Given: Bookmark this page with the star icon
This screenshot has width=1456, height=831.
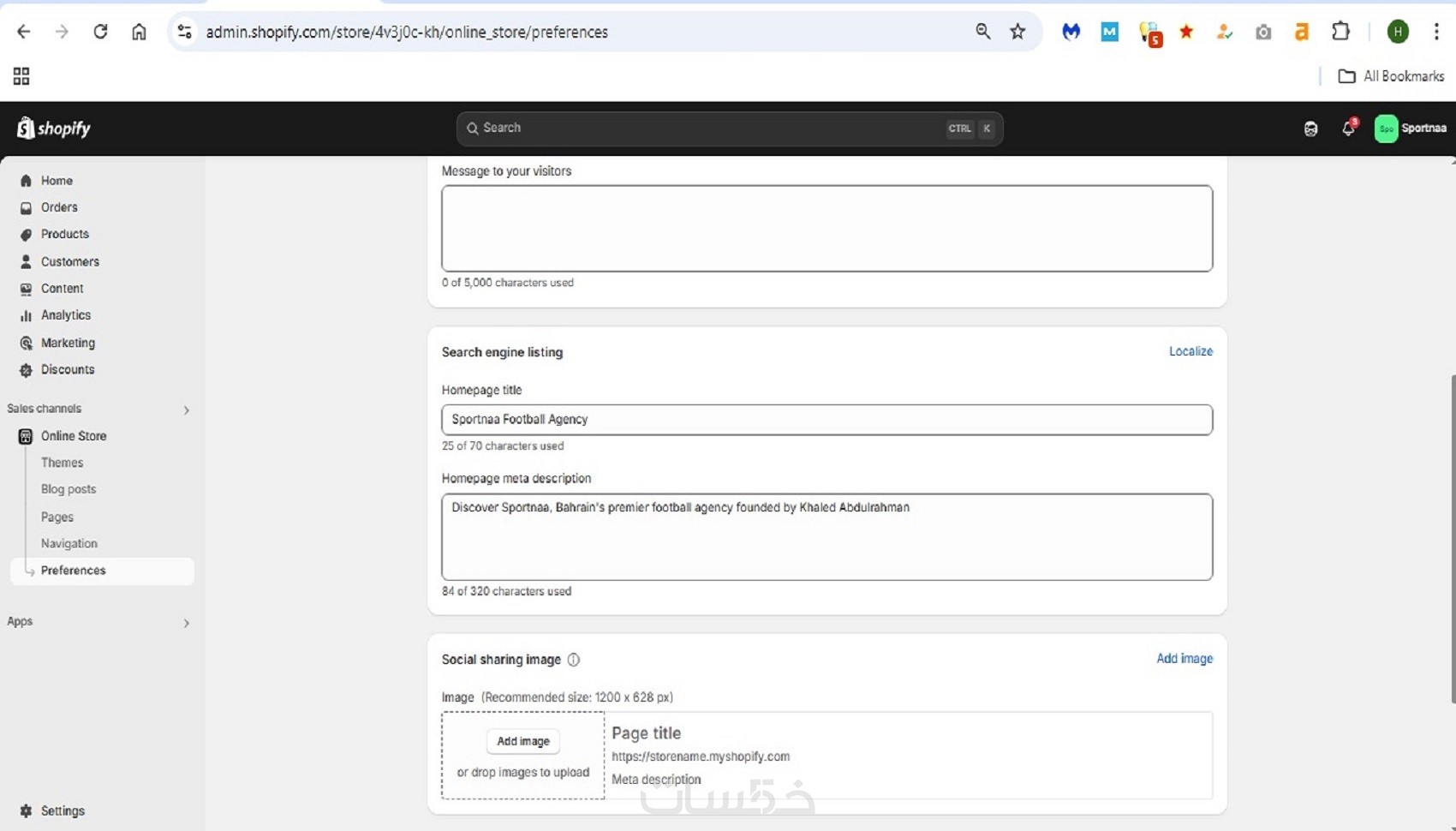Looking at the screenshot, I should (1017, 32).
